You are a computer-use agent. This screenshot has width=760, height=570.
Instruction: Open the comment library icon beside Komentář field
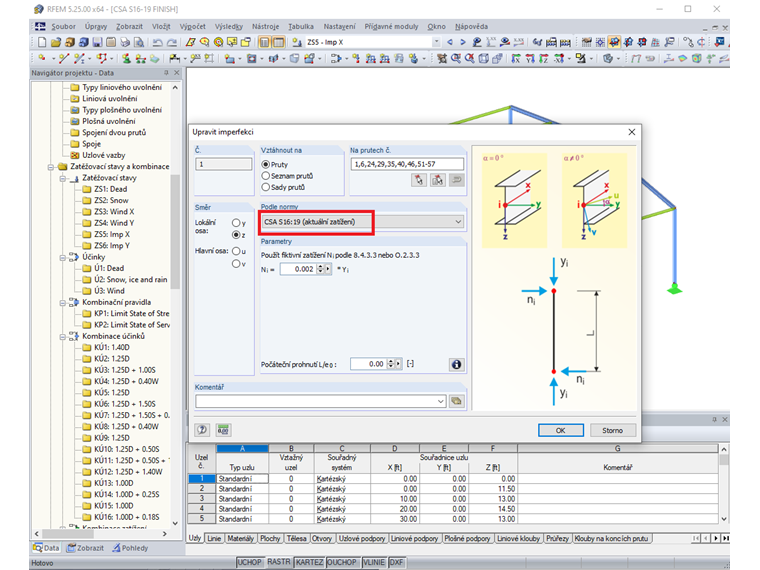click(456, 401)
